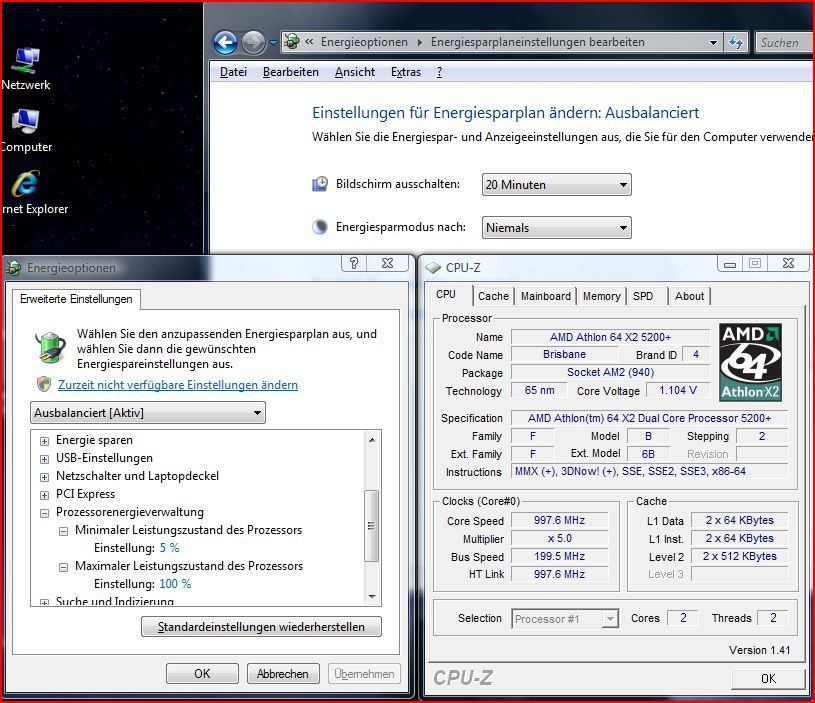Open the address bar history dropdown
Screen dimensions: 815x703
[713, 43]
